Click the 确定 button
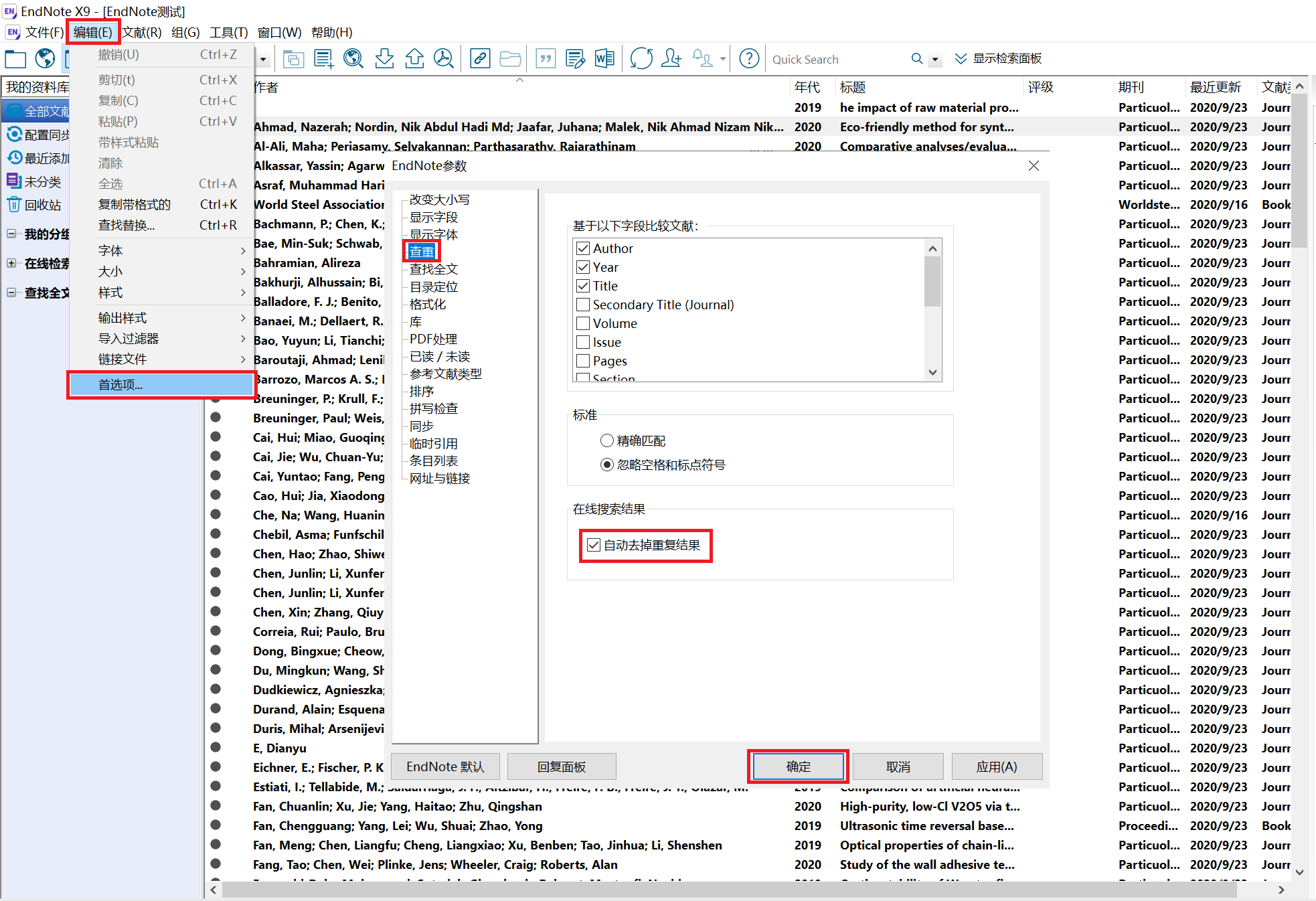 tap(798, 766)
